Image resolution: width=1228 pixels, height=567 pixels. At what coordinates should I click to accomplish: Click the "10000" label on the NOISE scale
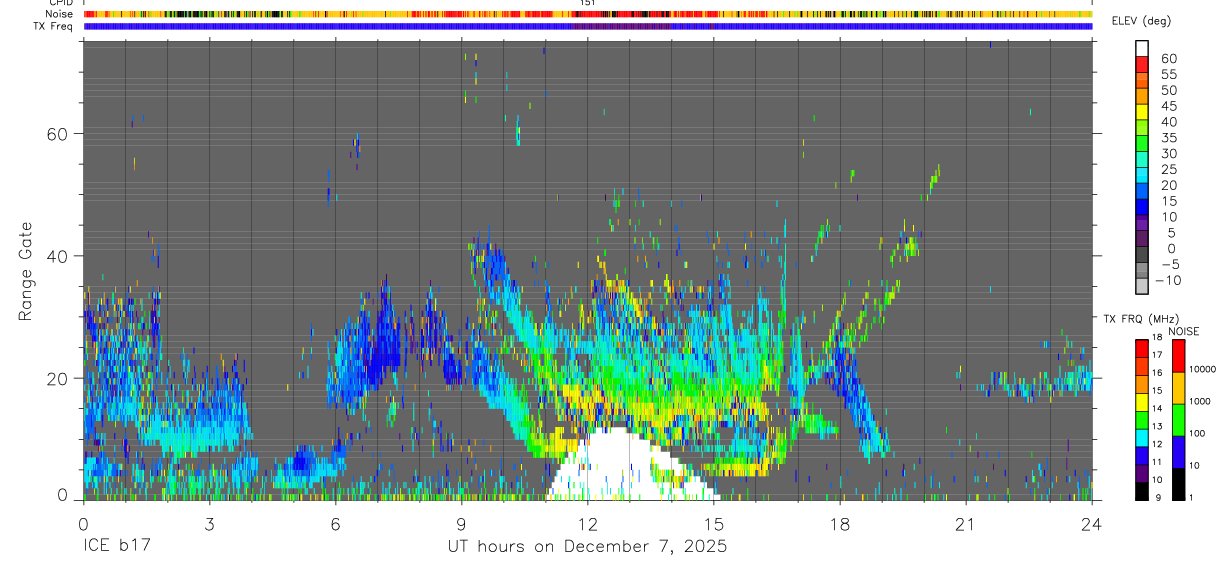click(x=1203, y=369)
